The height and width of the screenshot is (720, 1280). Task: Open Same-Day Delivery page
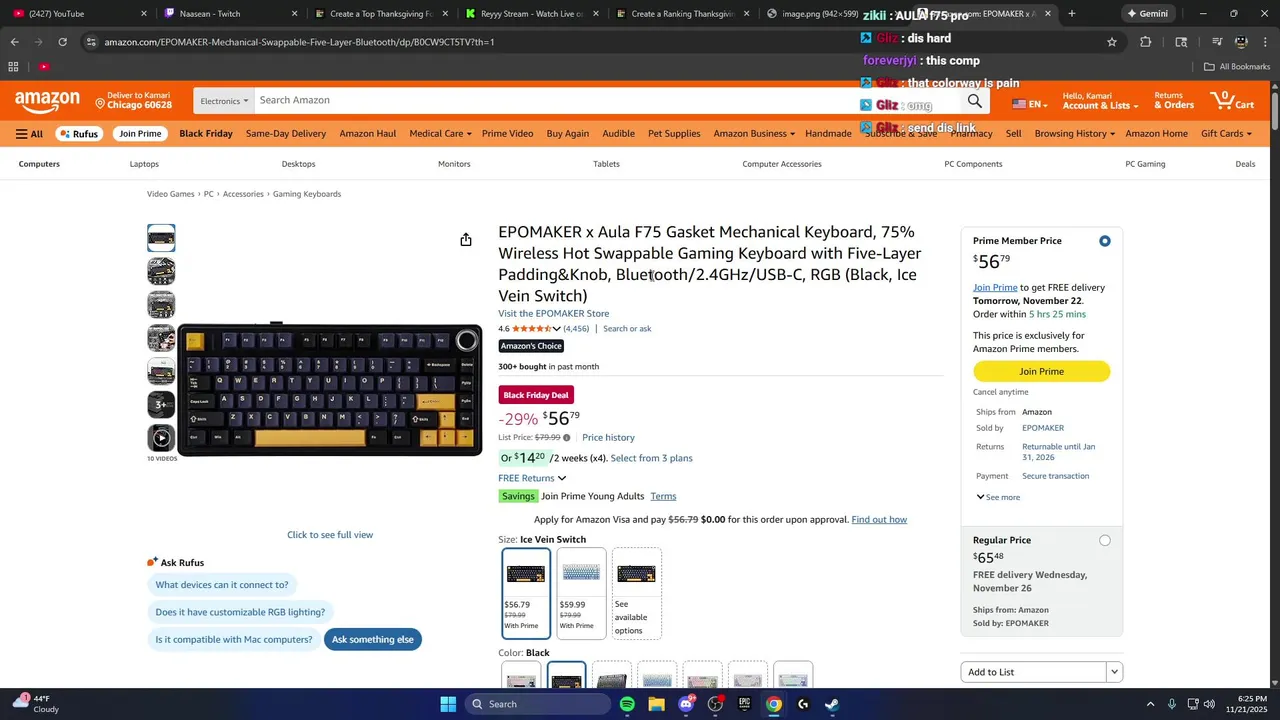coord(286,134)
